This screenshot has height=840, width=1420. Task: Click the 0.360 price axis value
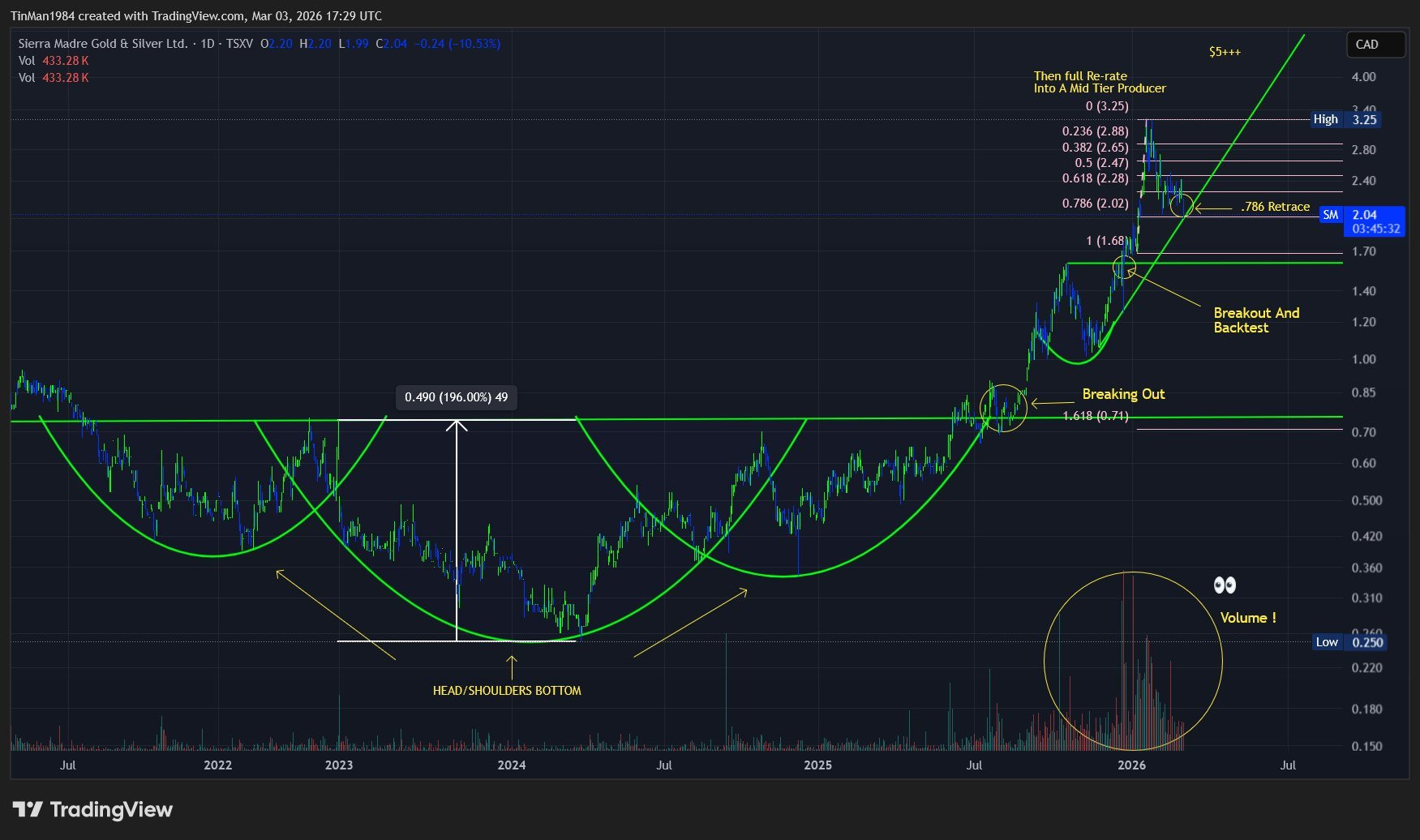point(1366,568)
